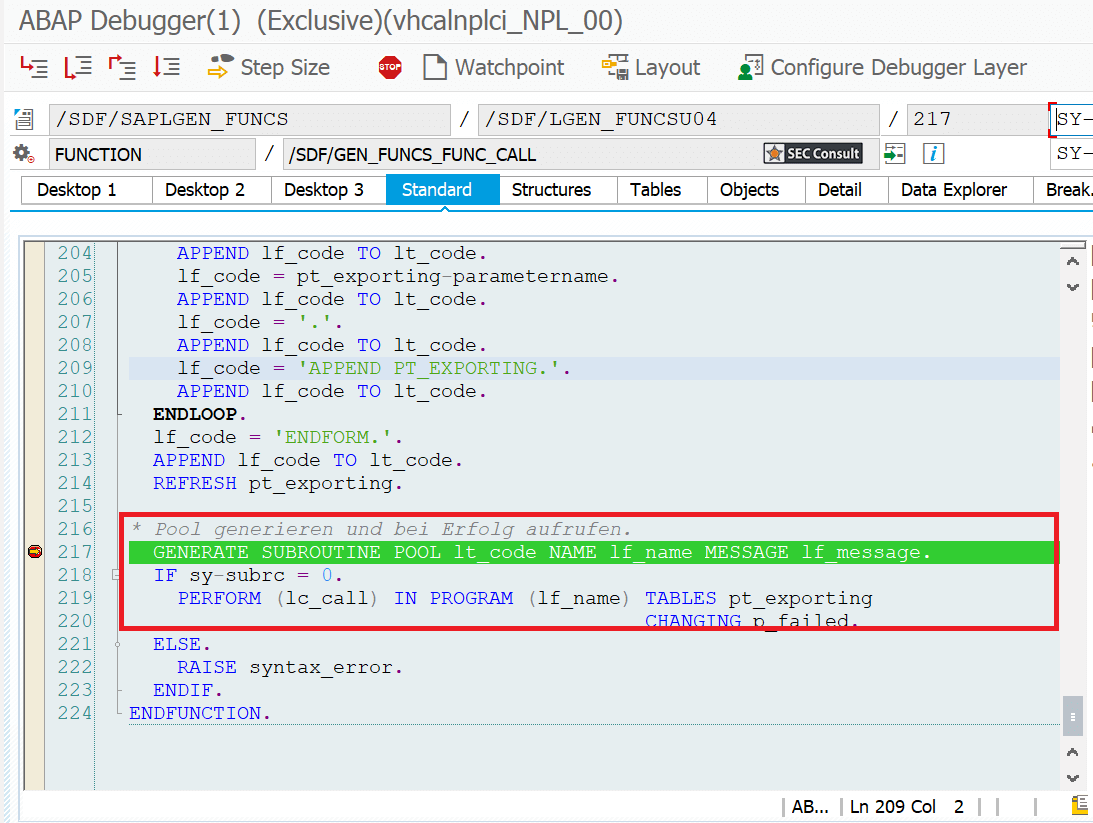The height and width of the screenshot is (823, 1093).
Task: Click the Step Over execute icon
Action: tap(78, 67)
